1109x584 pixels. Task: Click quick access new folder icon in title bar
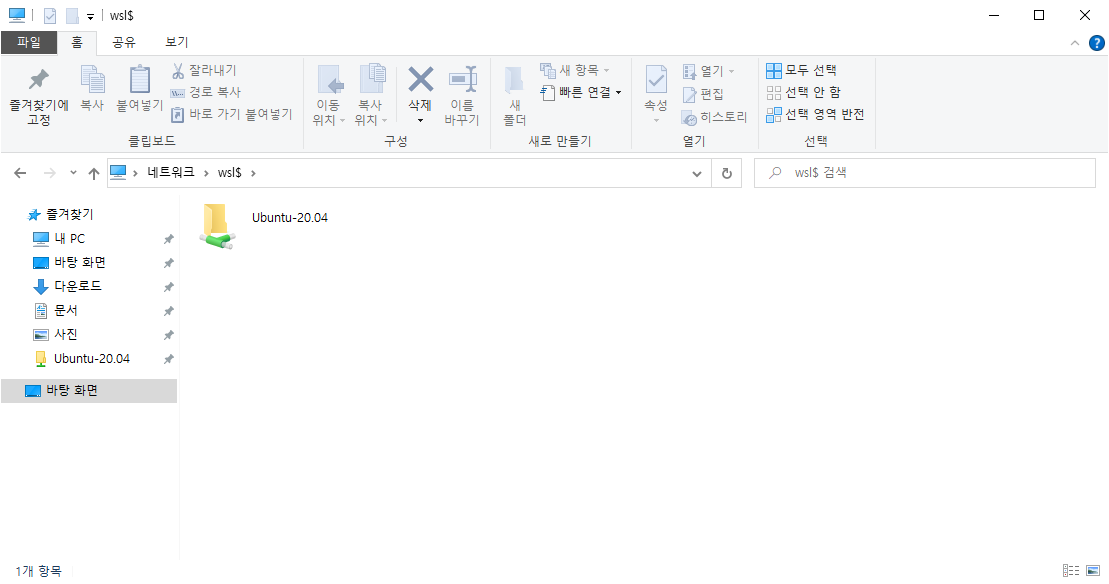coord(71,16)
